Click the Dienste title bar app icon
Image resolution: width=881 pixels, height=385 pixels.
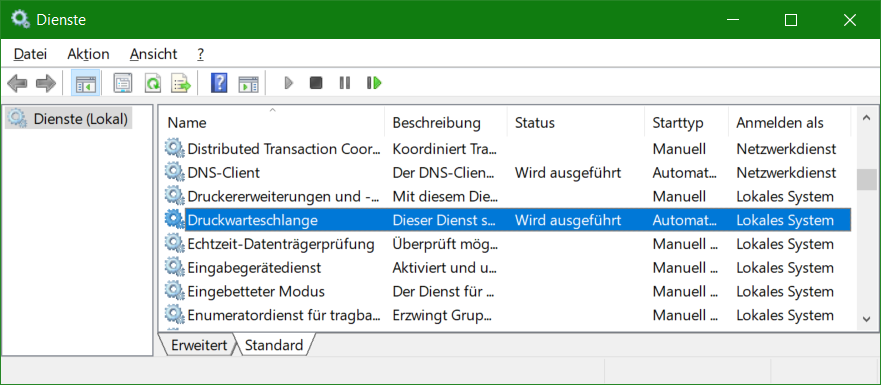pyautogui.click(x=20, y=20)
